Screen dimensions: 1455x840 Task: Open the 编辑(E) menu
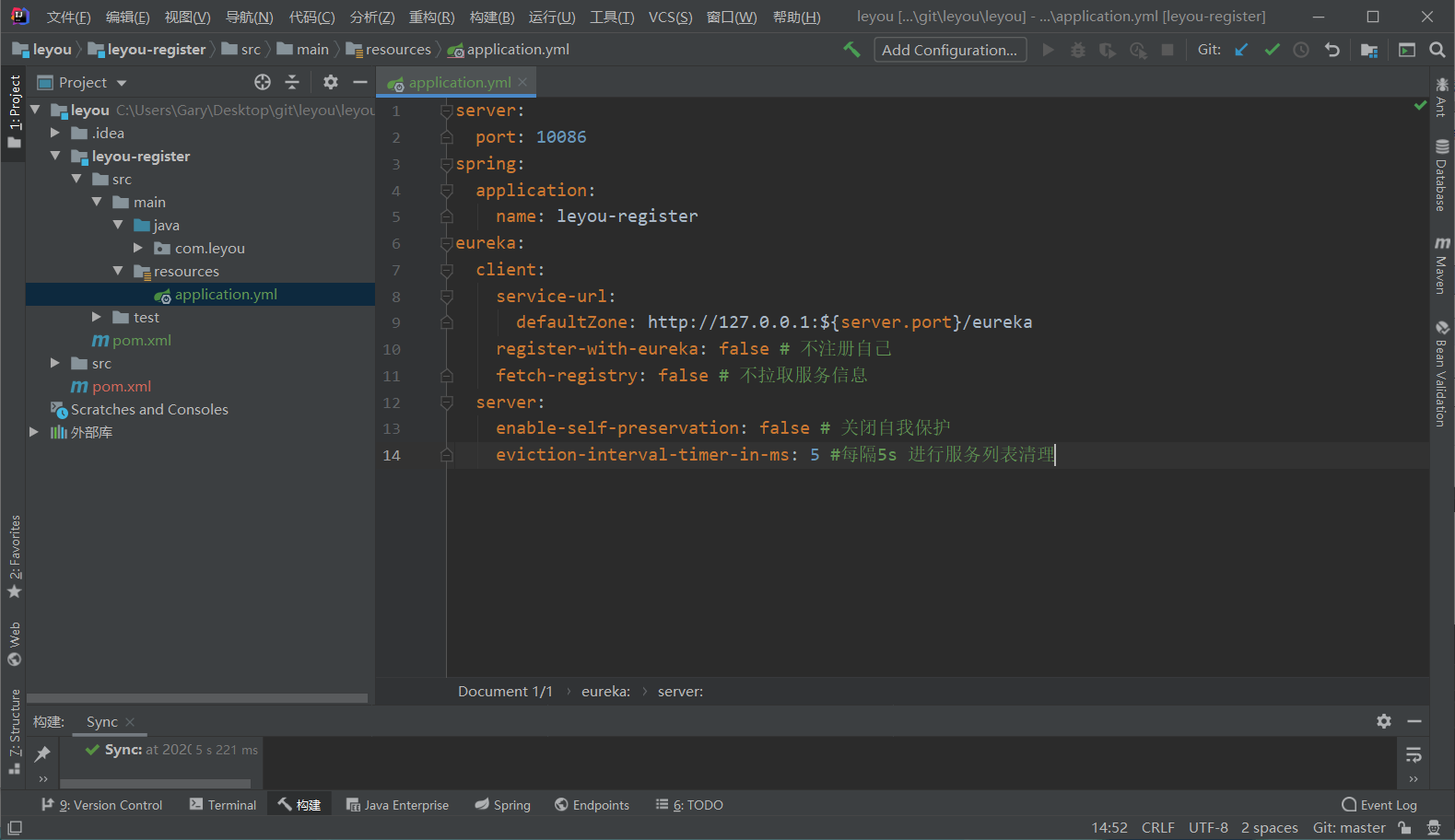127,17
